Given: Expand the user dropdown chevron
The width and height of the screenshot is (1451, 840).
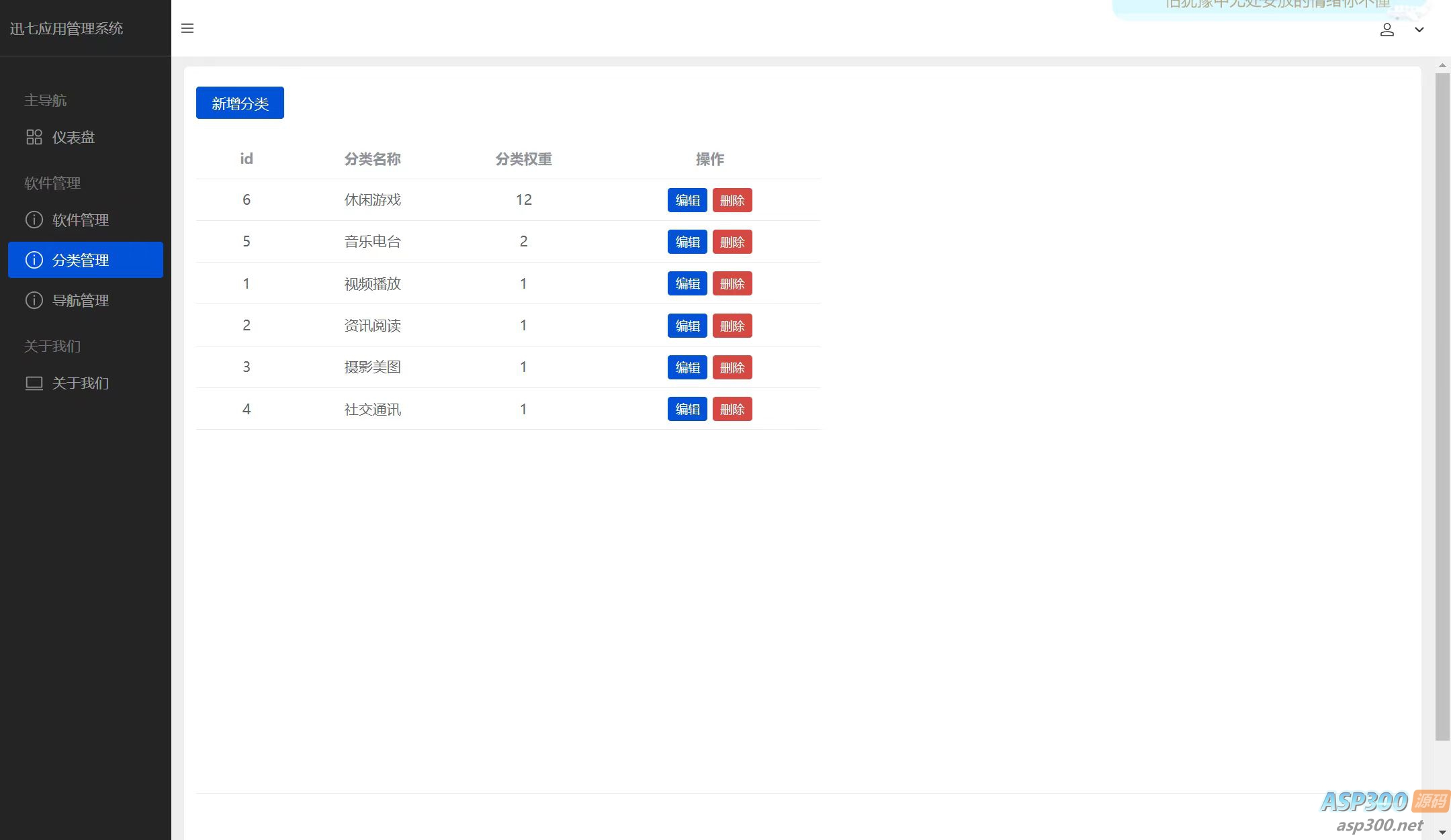Looking at the screenshot, I should click(x=1419, y=30).
